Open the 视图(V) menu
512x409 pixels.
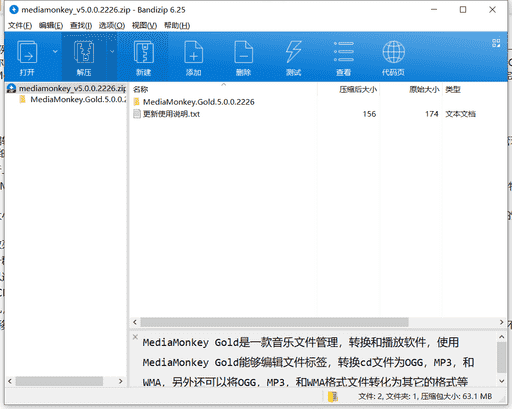point(144,25)
